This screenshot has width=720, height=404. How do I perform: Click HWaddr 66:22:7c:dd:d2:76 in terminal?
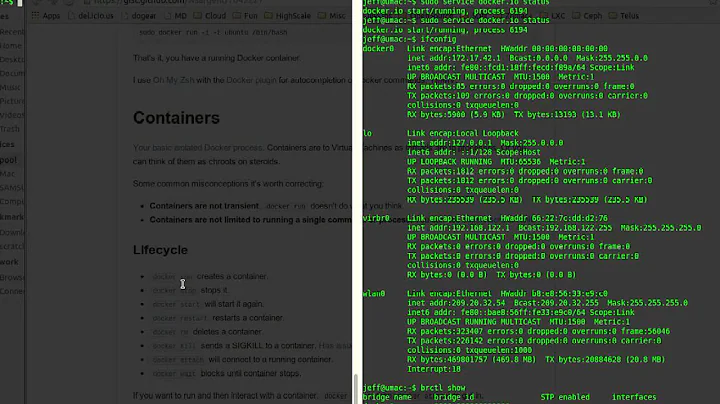click(554, 218)
